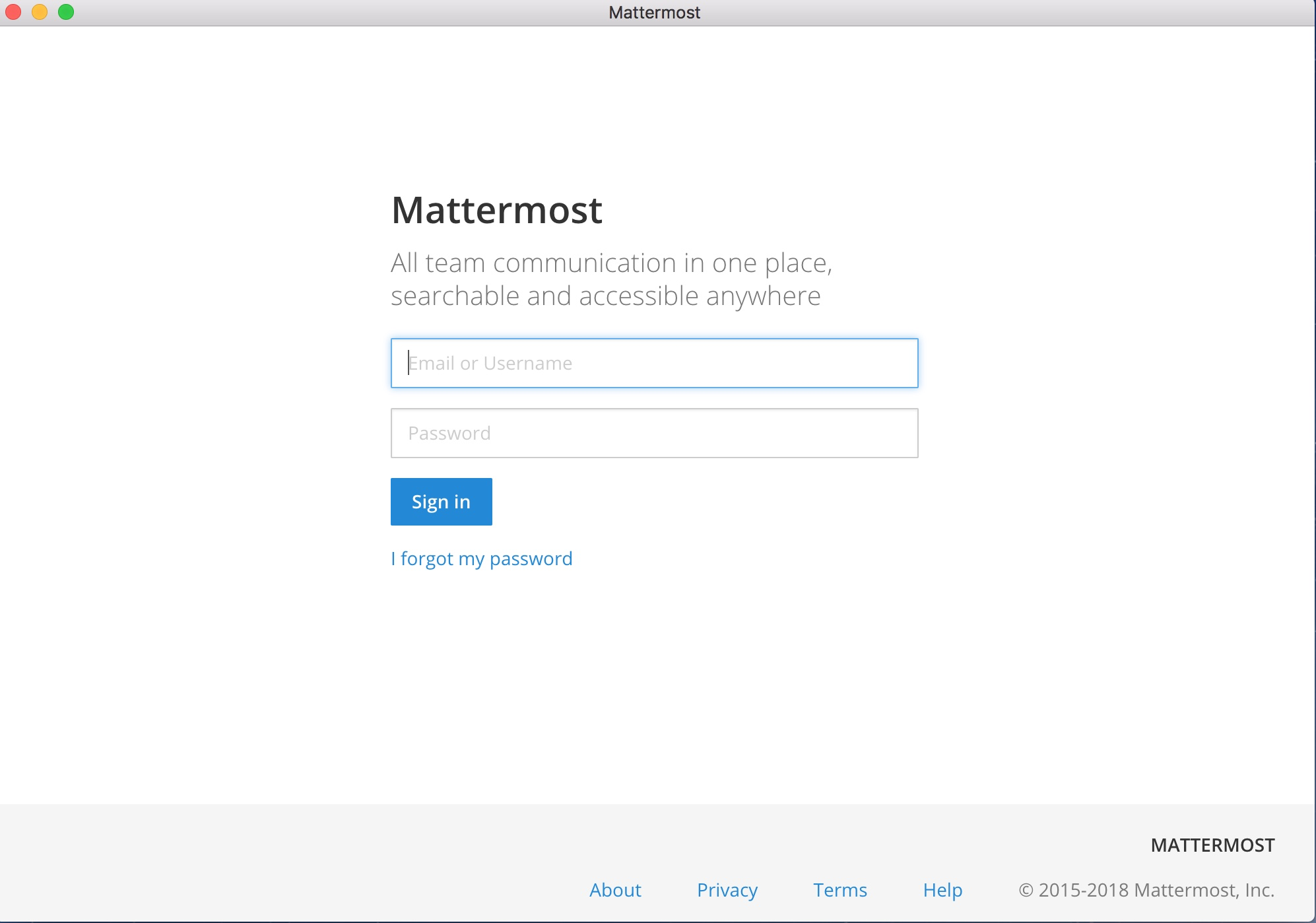1316x923 pixels.
Task: Click the uppercase MATTERMOST footer label
Action: tap(1212, 845)
